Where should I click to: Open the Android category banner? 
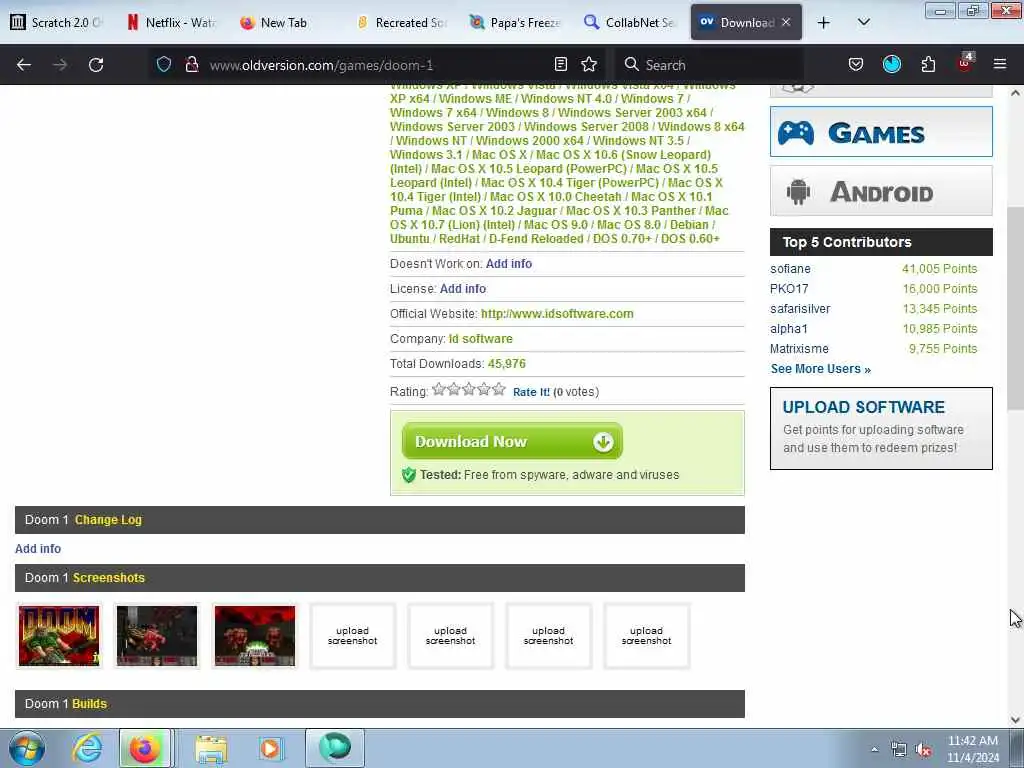(x=881, y=191)
